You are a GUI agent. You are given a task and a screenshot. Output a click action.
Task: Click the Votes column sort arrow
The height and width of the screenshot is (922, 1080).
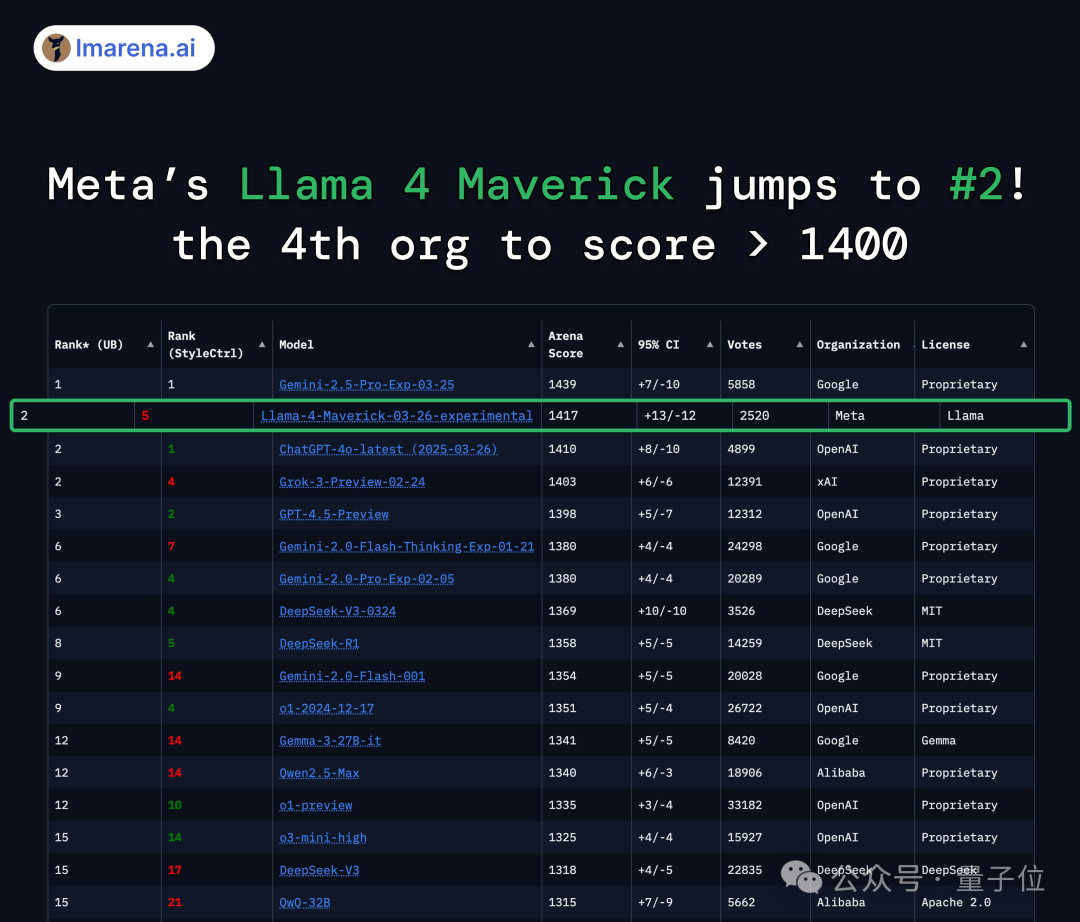799,344
